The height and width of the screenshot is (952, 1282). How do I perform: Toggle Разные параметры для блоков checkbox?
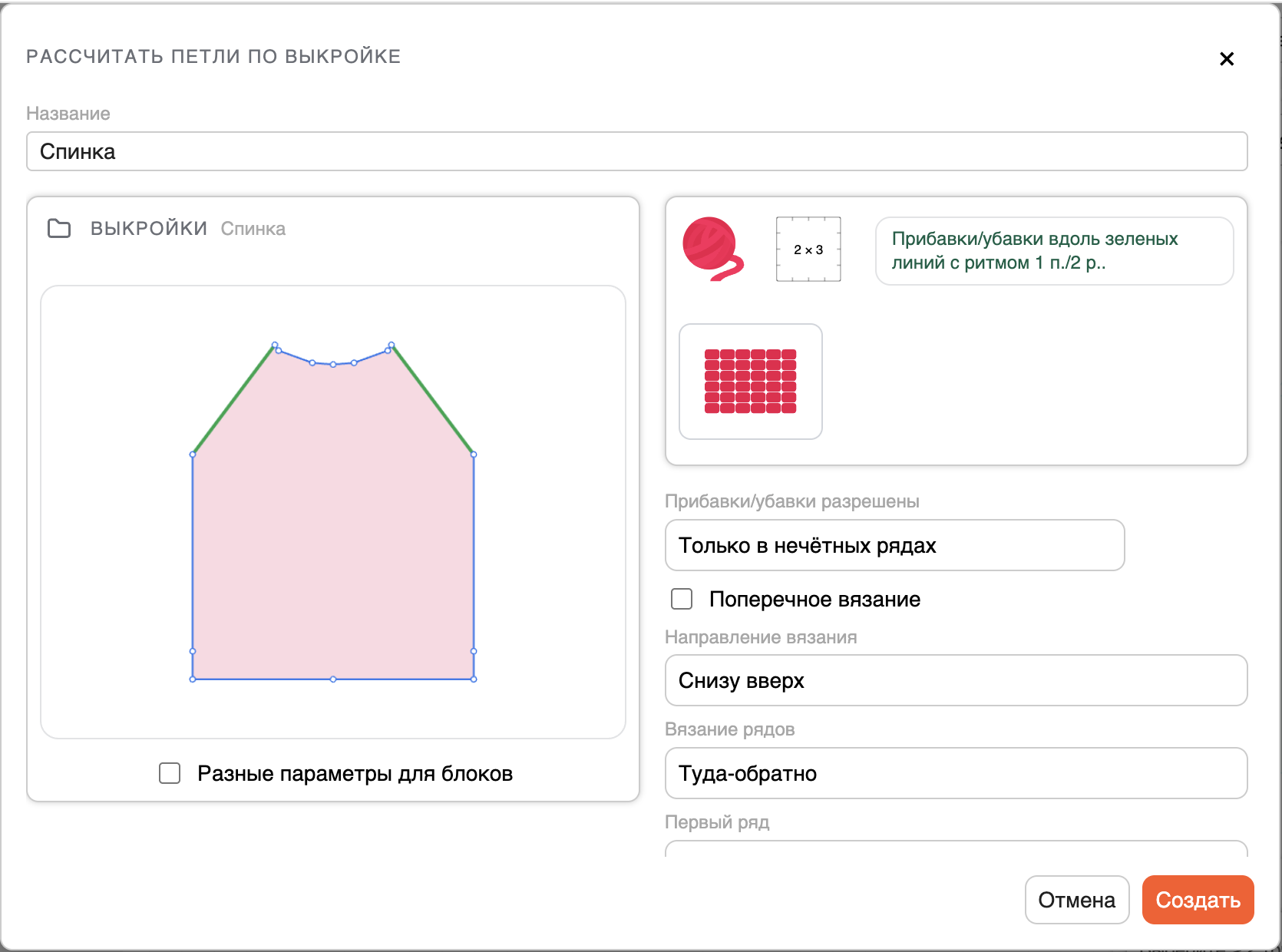170,773
